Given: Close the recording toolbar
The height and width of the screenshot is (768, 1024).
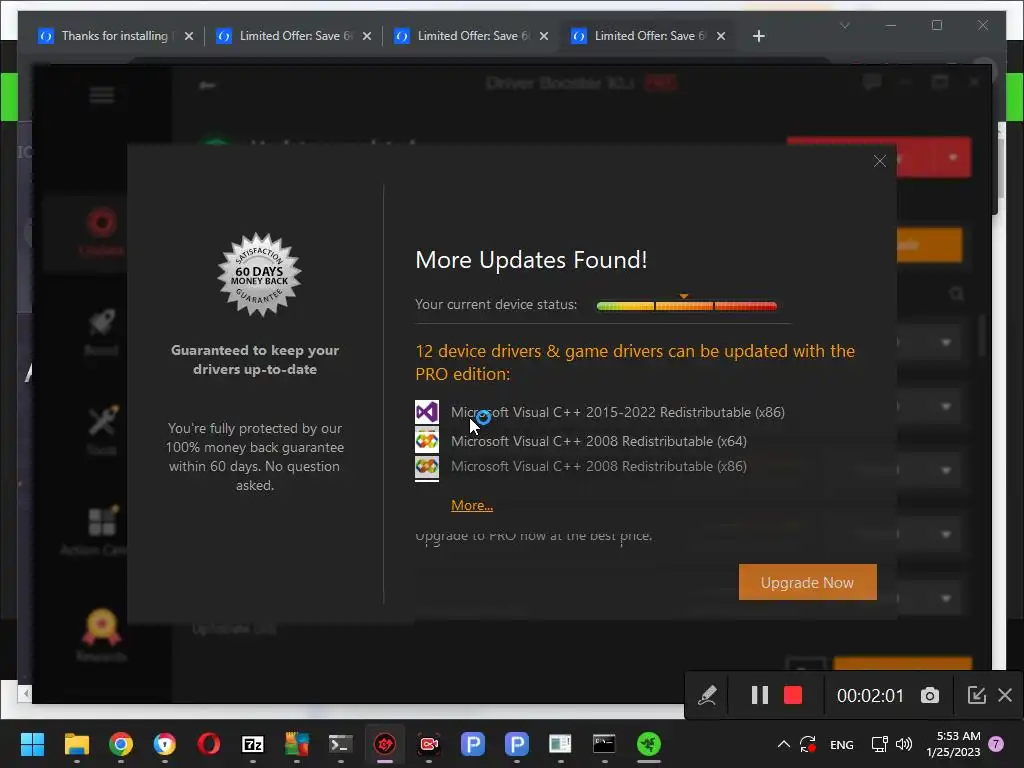Looking at the screenshot, I should coord(1005,695).
